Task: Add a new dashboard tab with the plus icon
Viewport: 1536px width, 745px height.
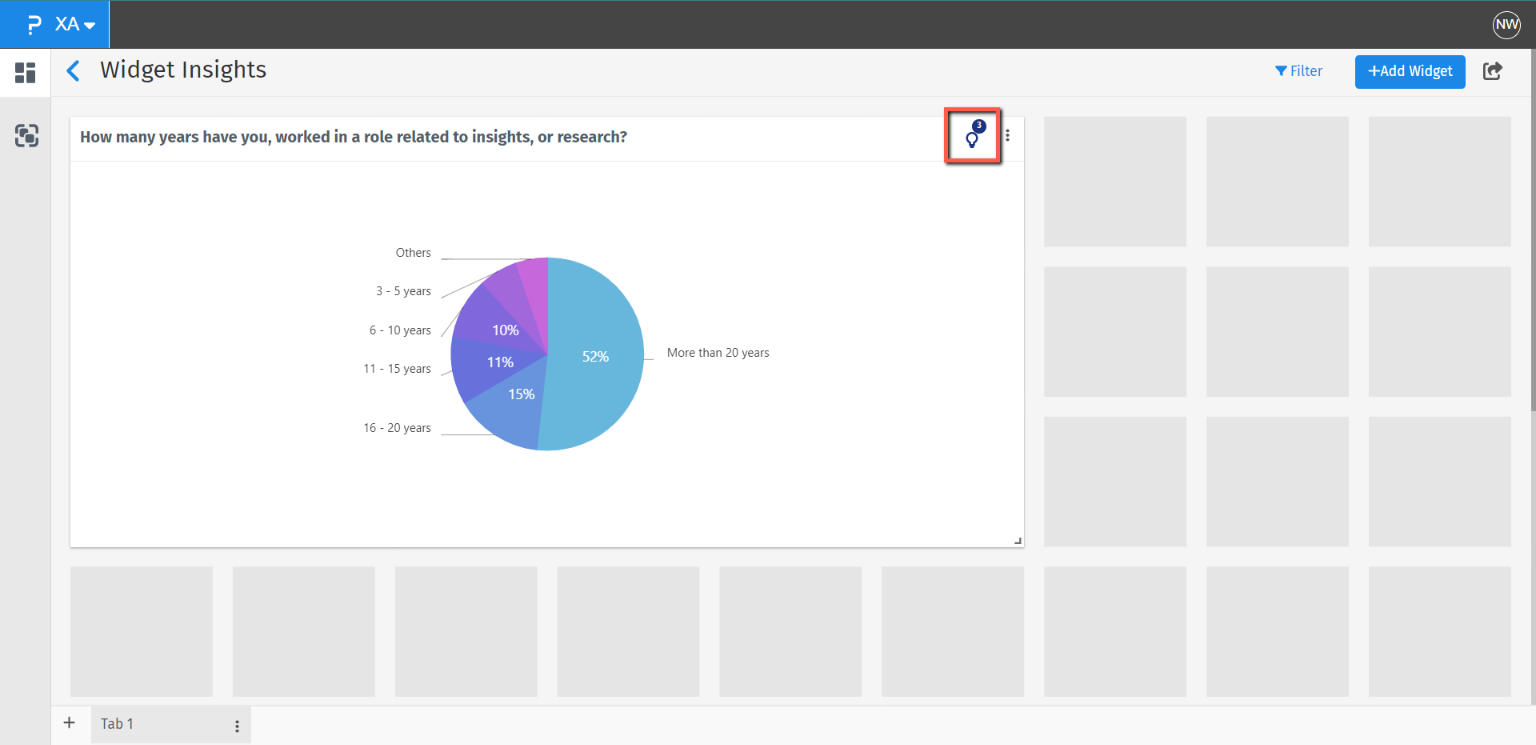Action: click(69, 722)
